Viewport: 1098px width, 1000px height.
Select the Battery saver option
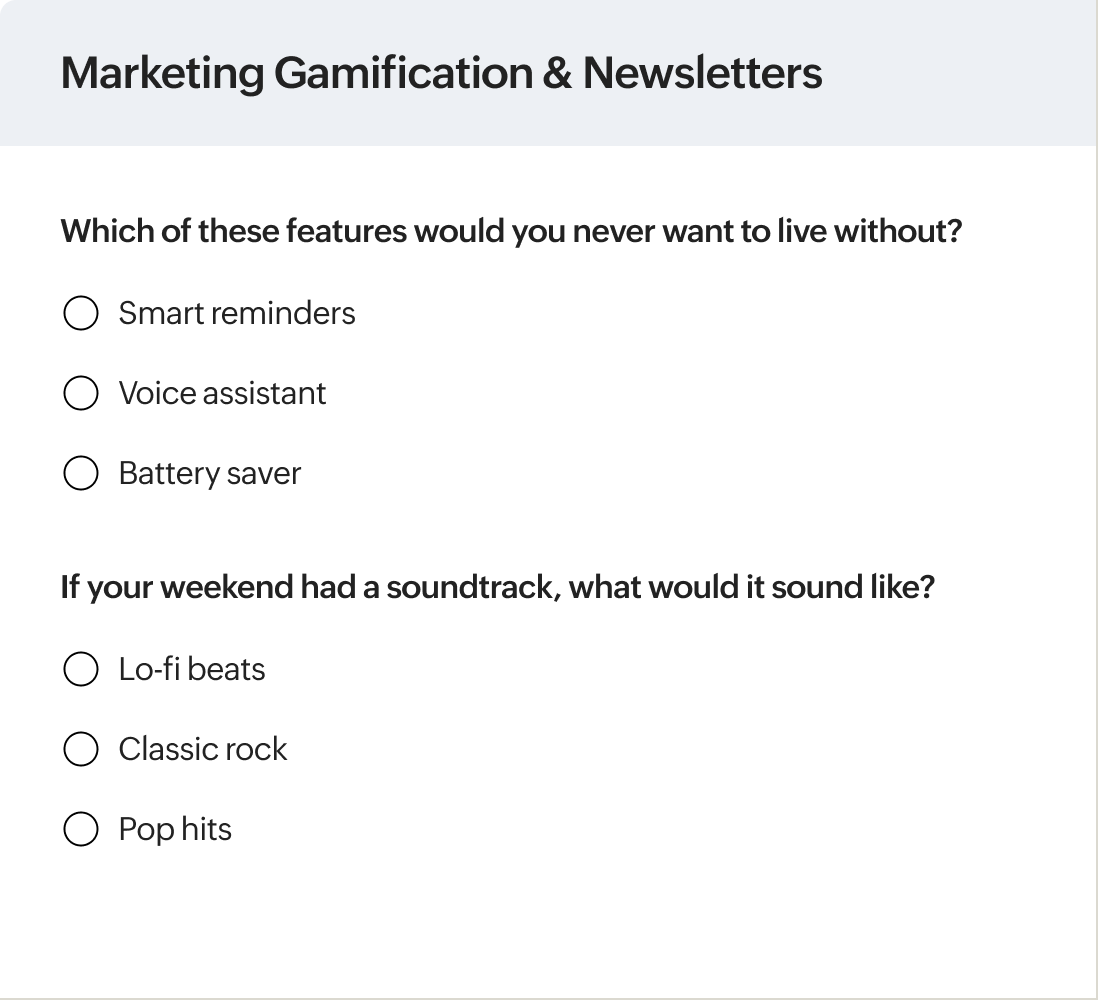coord(80,473)
